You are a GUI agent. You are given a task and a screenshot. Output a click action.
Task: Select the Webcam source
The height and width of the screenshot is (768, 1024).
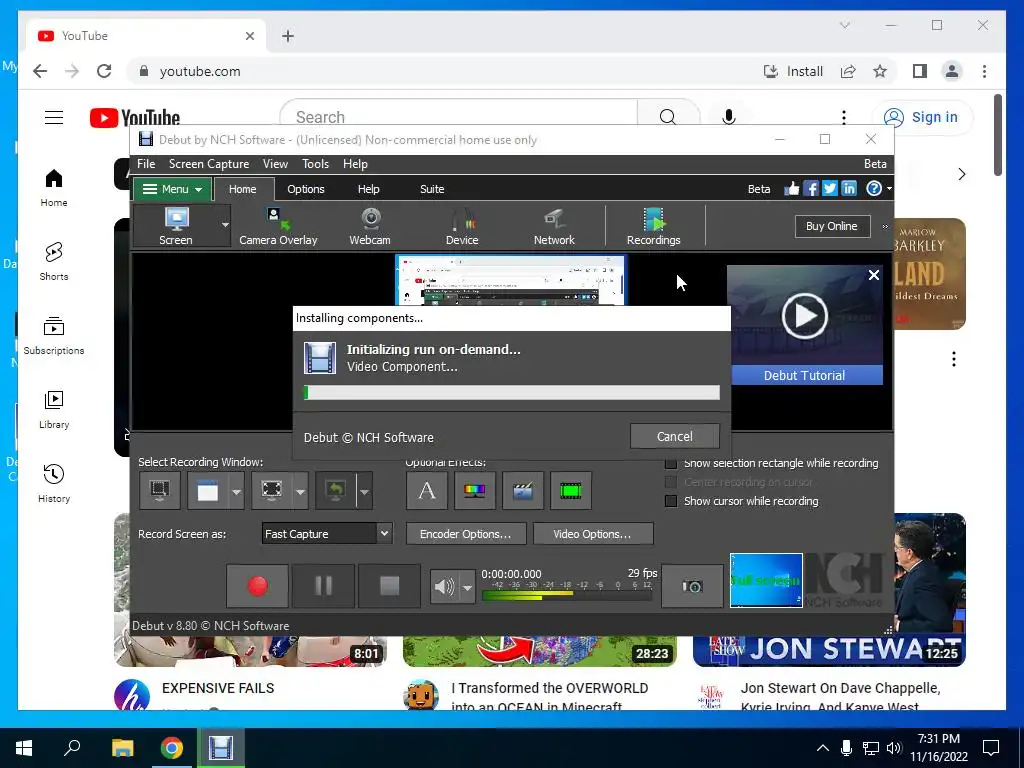[370, 226]
